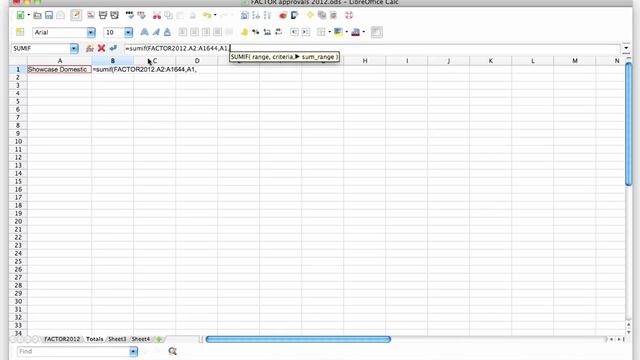Toggle the Edit File mode icon
Viewport: 640px width, 360px height.
(x=76, y=15)
